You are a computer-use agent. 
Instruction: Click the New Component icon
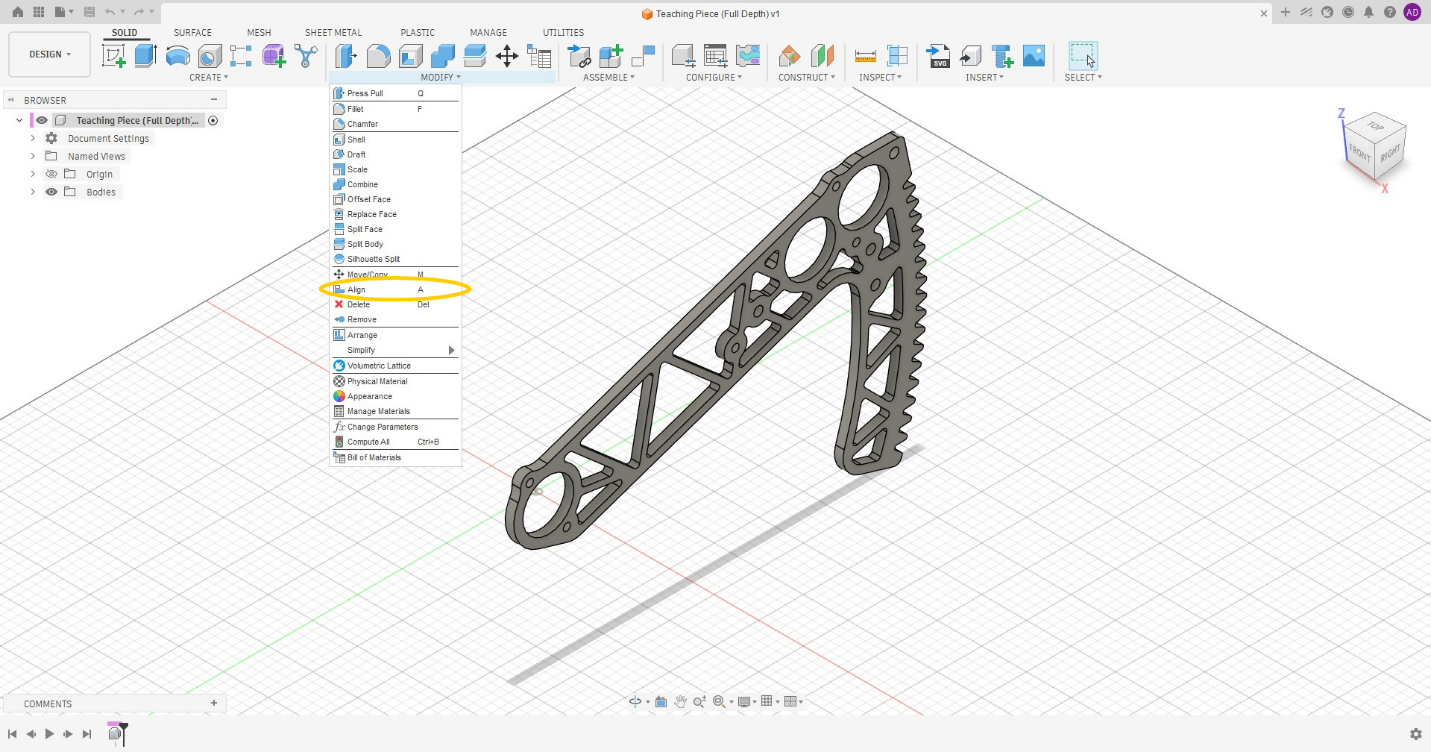pos(611,55)
